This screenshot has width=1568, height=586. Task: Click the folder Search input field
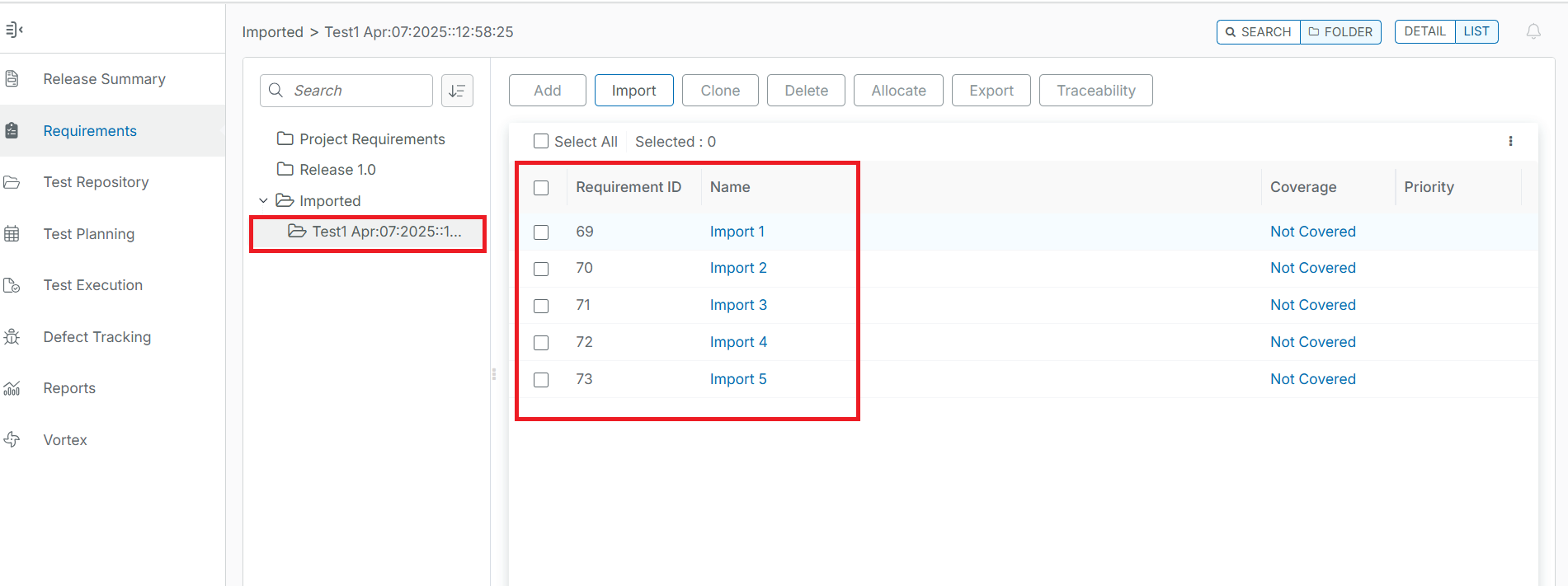pyautogui.click(x=356, y=91)
